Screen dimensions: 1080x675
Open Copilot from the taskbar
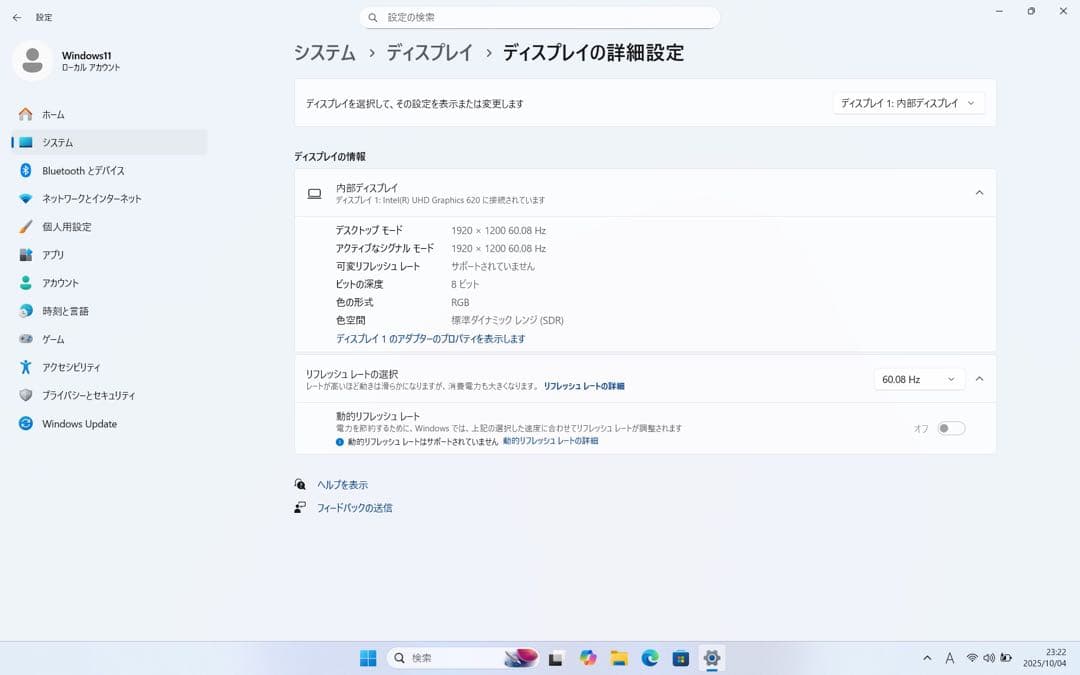pyautogui.click(x=588, y=658)
